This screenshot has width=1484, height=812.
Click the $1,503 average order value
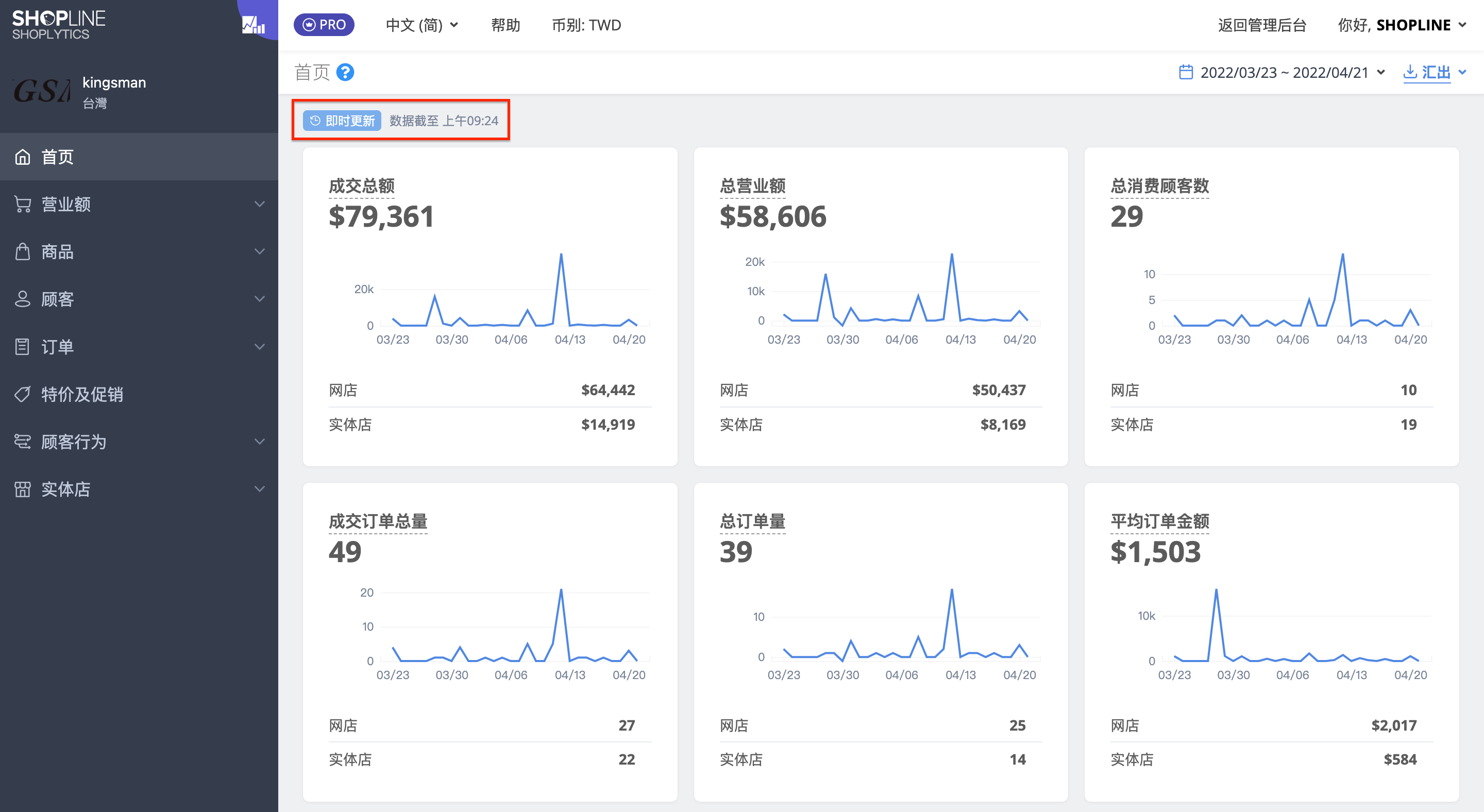[x=1155, y=552]
